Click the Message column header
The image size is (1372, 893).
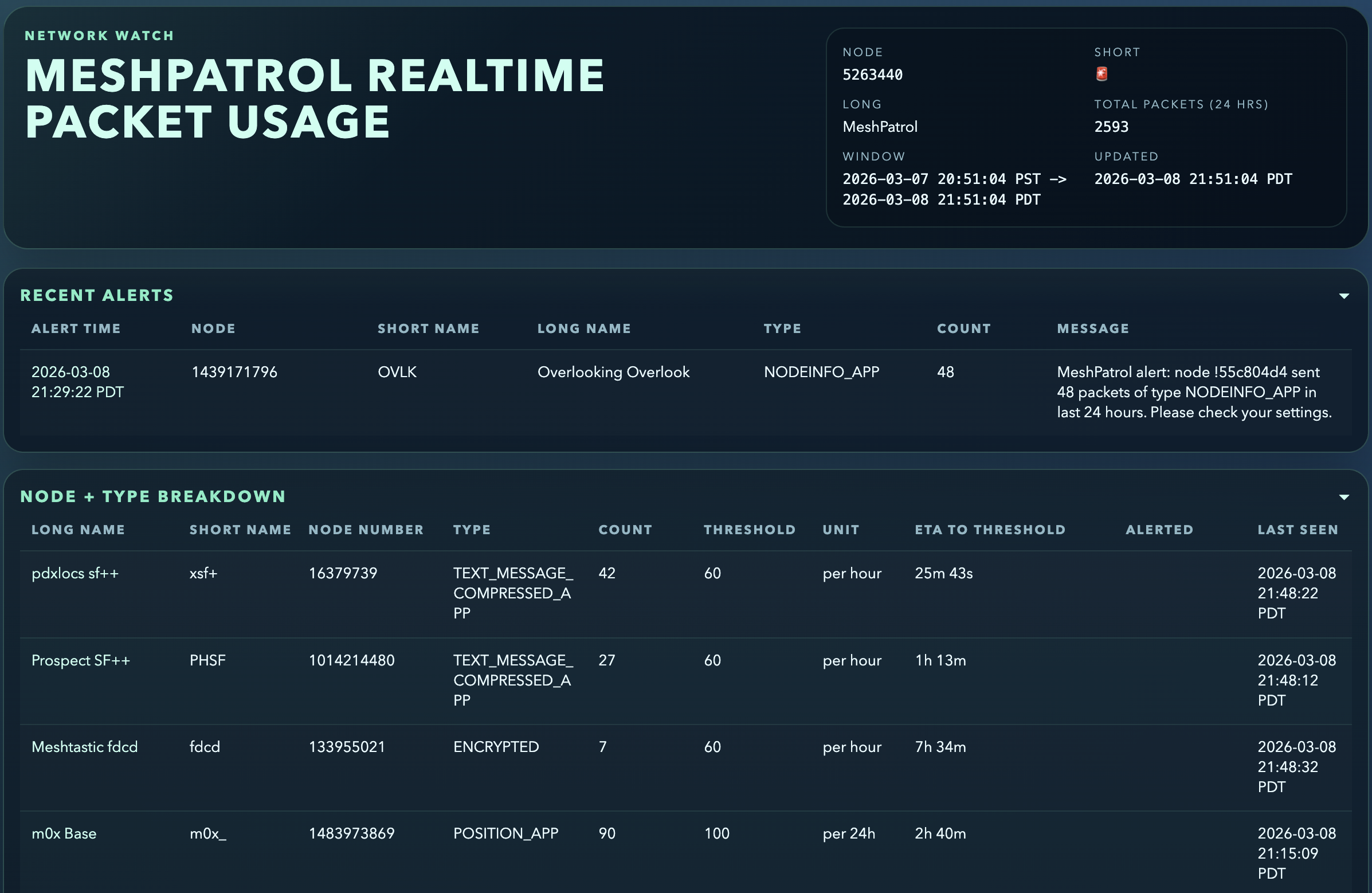(1093, 328)
